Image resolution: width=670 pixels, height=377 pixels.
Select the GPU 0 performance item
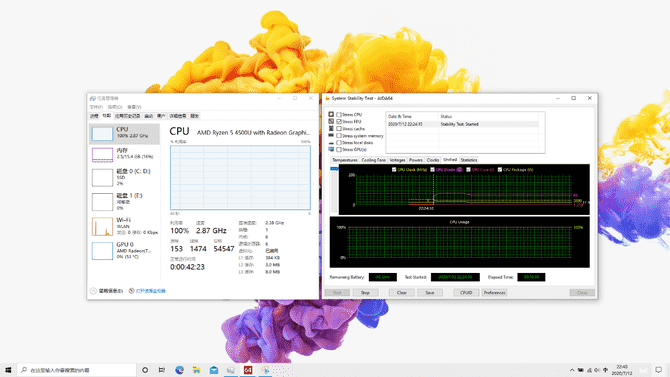(124, 250)
